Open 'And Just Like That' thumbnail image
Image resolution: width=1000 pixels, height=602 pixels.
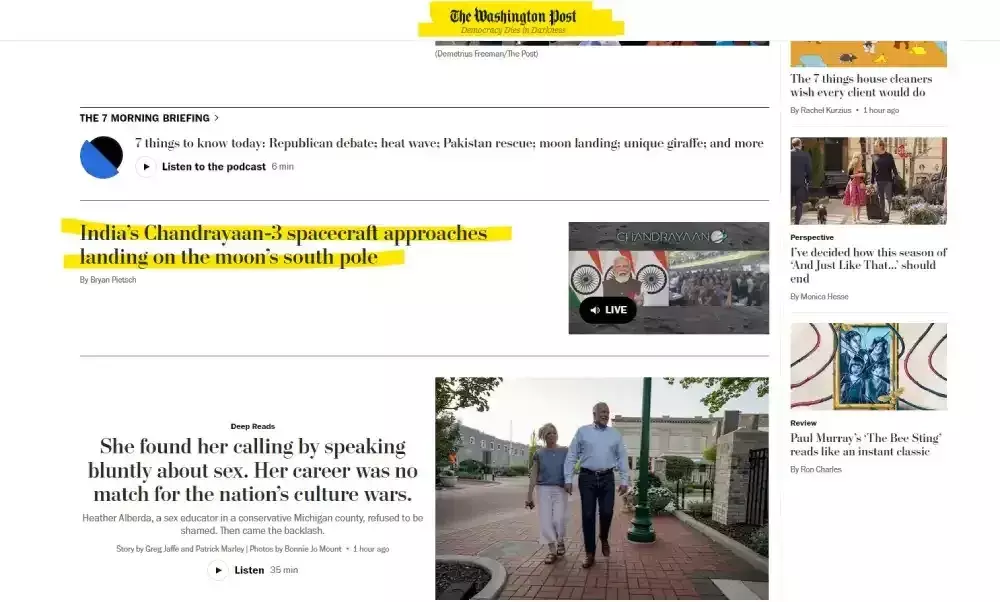pos(869,180)
